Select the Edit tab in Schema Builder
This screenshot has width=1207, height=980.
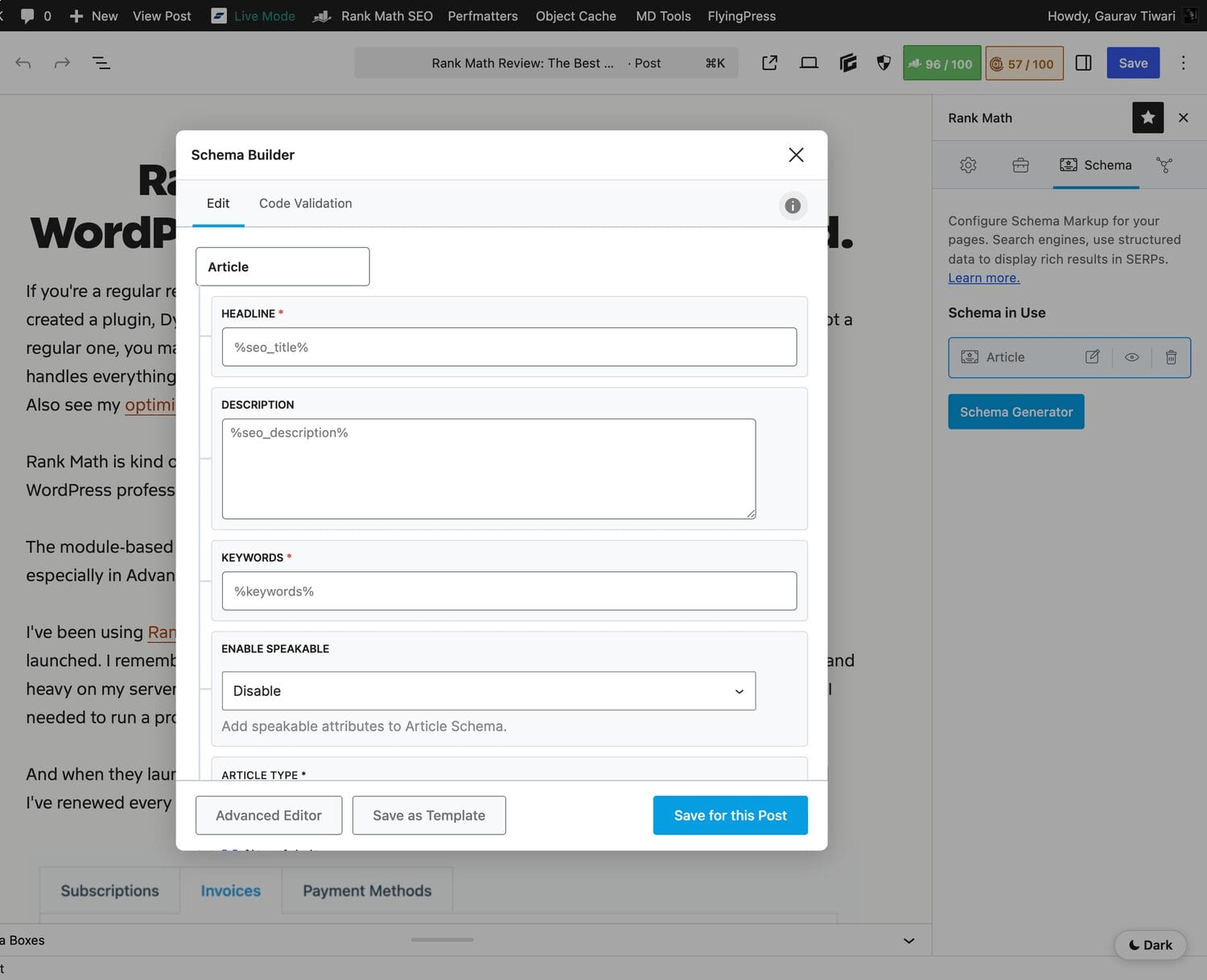tap(218, 204)
